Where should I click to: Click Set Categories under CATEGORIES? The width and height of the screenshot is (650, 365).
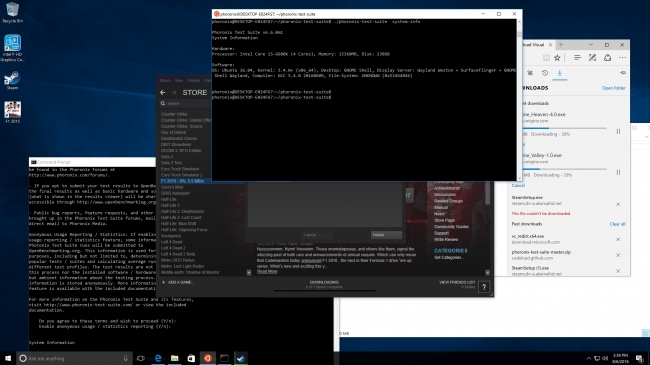click(449, 258)
